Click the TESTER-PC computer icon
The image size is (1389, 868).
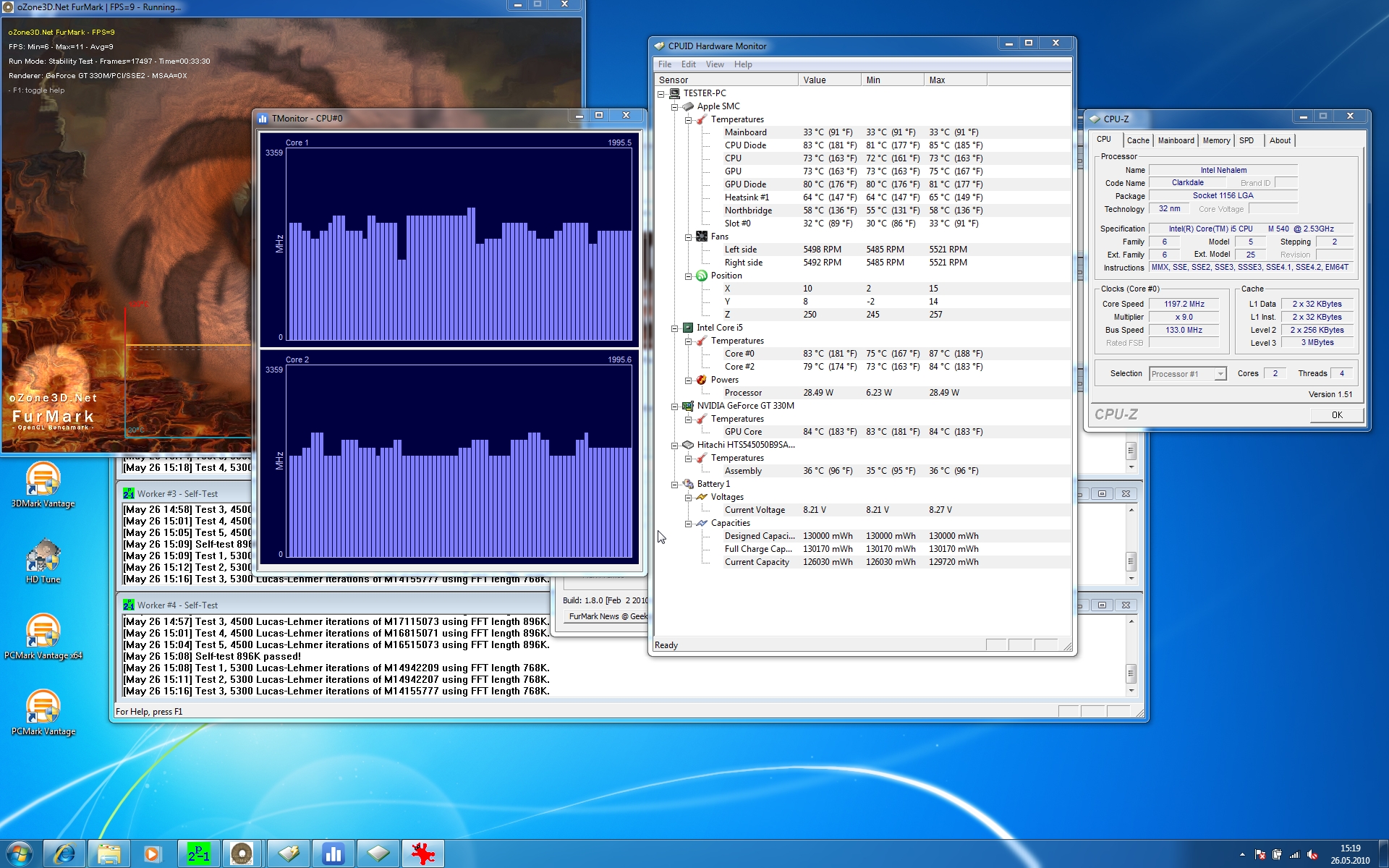click(x=674, y=93)
